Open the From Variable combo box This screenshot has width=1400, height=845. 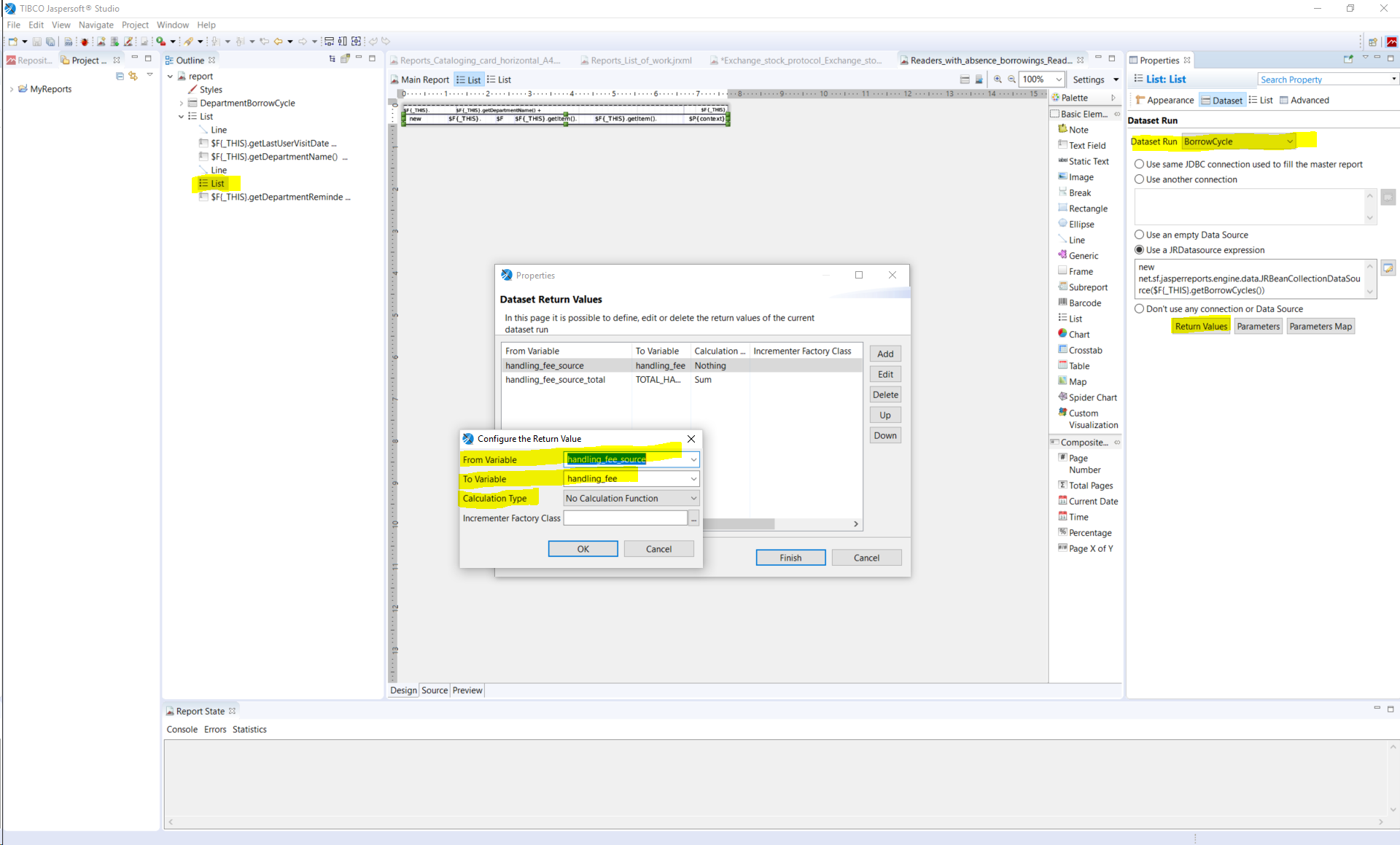point(631,459)
